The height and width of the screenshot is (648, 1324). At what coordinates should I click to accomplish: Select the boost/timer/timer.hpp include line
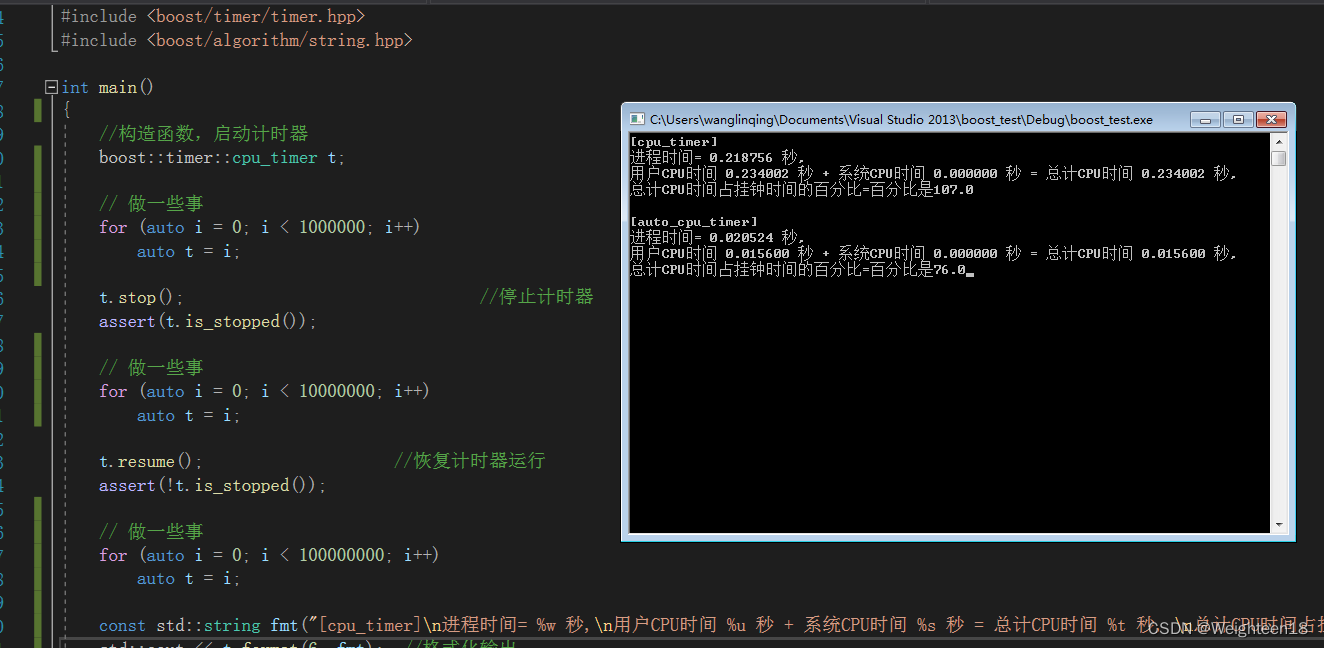(210, 15)
